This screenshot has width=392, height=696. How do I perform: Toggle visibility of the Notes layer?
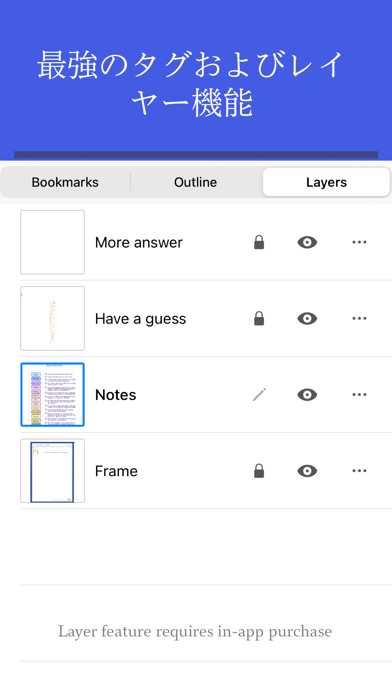click(307, 395)
